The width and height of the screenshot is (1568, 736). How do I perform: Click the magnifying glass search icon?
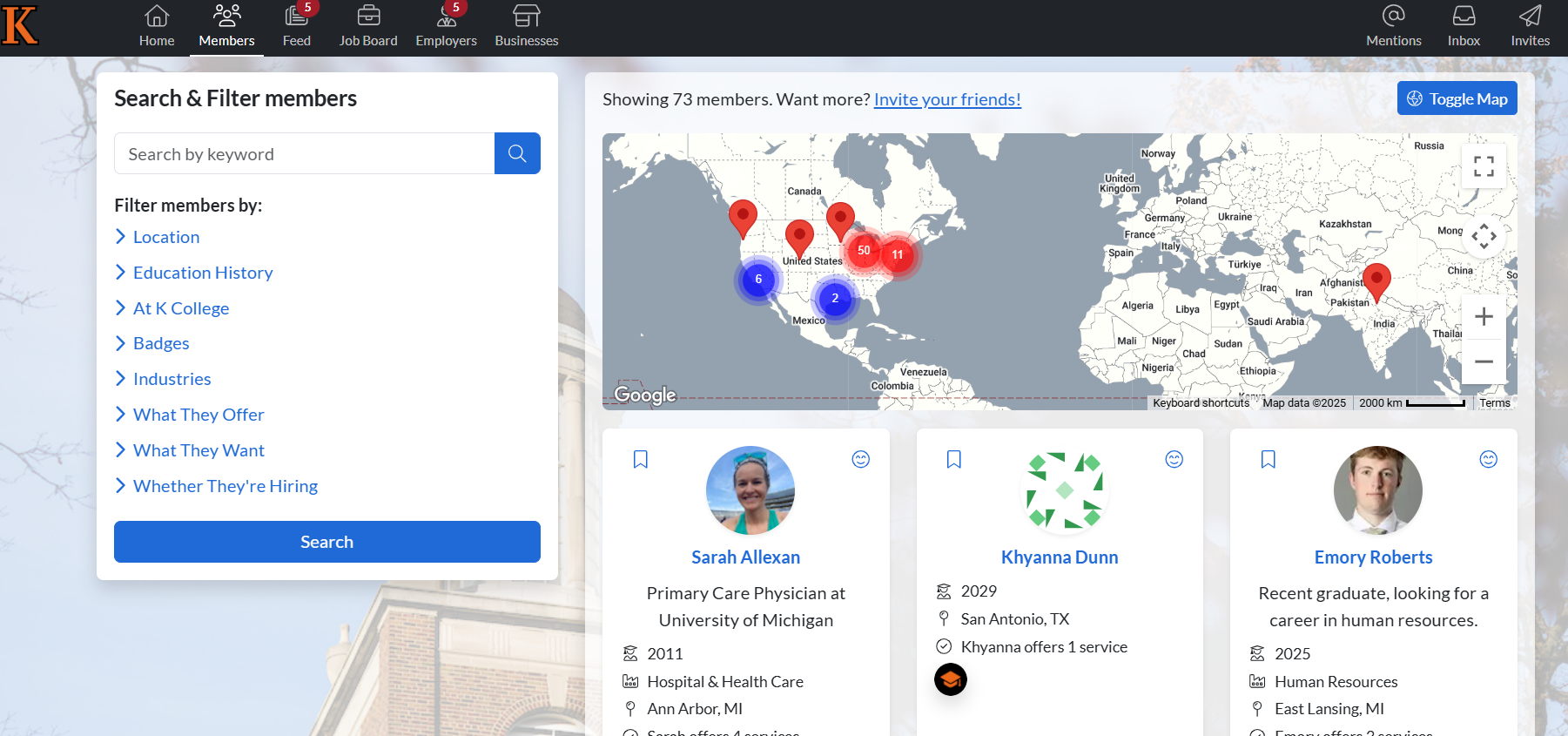point(517,153)
